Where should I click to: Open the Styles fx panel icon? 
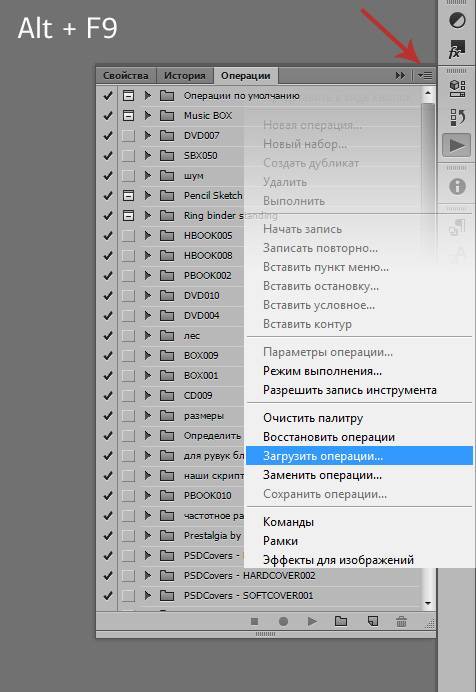tap(457, 50)
